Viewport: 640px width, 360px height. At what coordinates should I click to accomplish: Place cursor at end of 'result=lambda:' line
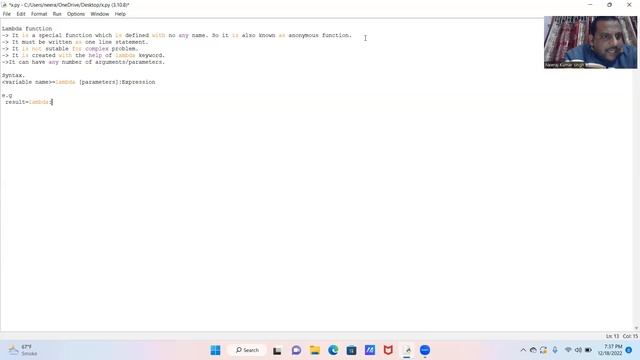(53, 102)
